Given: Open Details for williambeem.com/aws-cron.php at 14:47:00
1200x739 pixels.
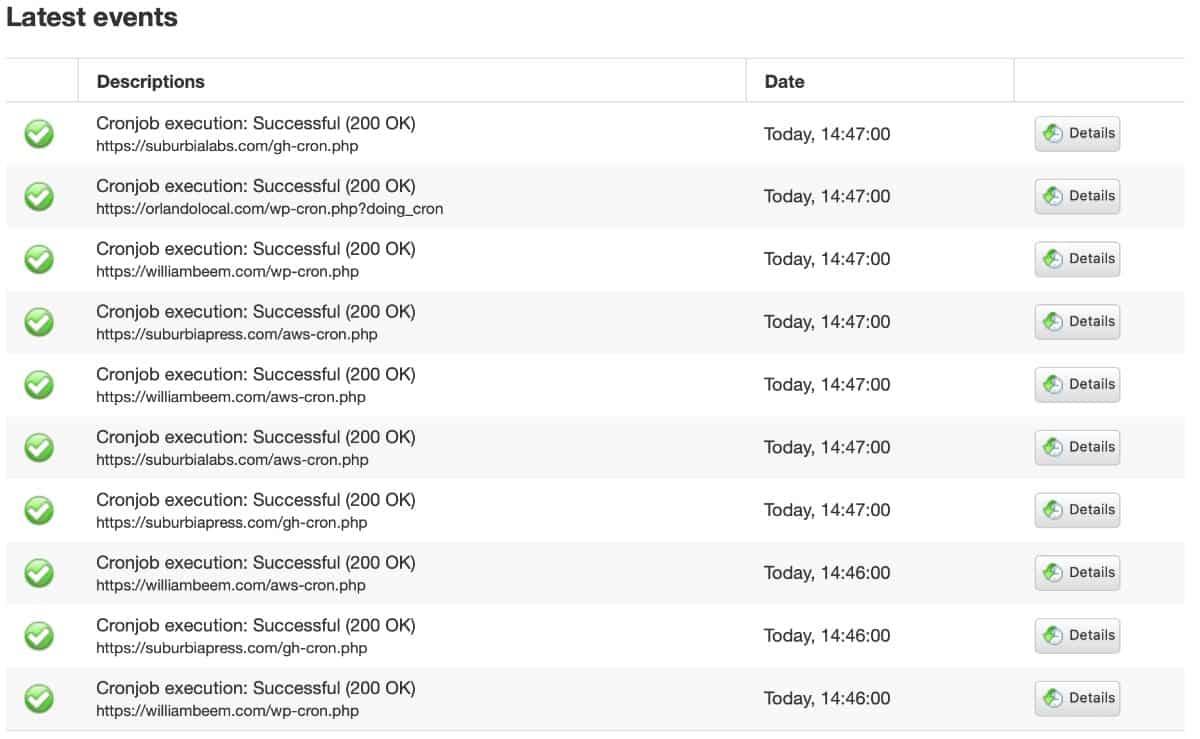Looking at the screenshot, I should click(1077, 384).
